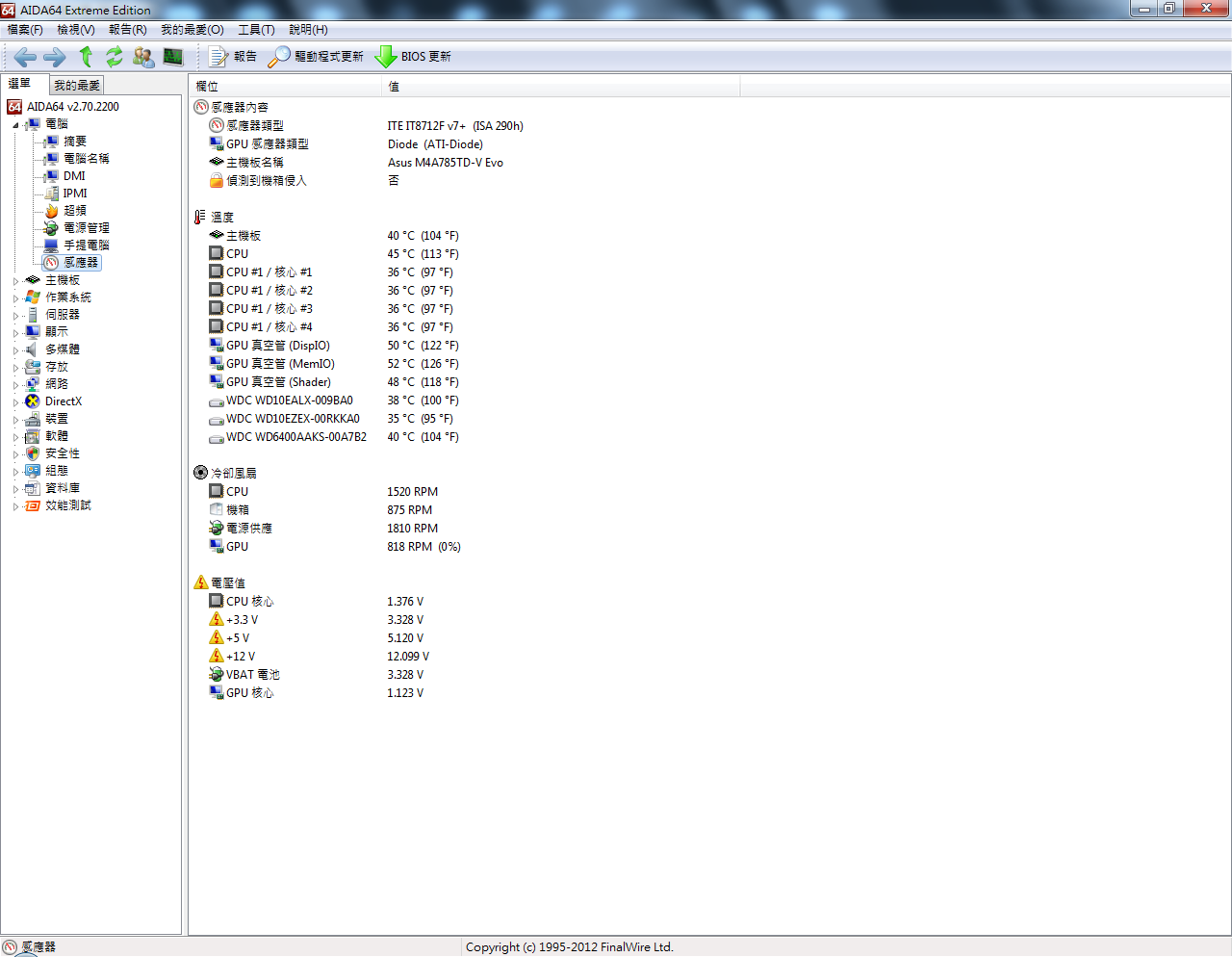Expand the 多媒體 tree node
This screenshot has height=957, width=1232.
coord(15,350)
